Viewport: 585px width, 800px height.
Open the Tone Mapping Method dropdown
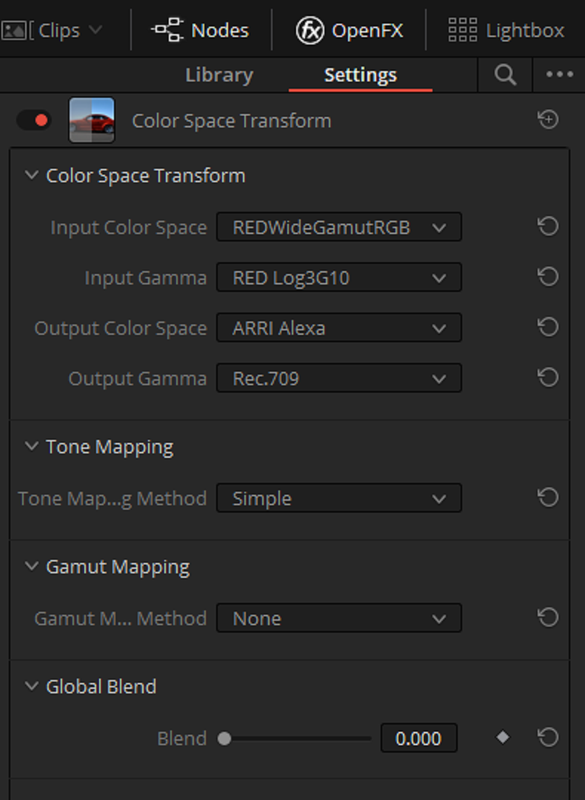(339, 498)
